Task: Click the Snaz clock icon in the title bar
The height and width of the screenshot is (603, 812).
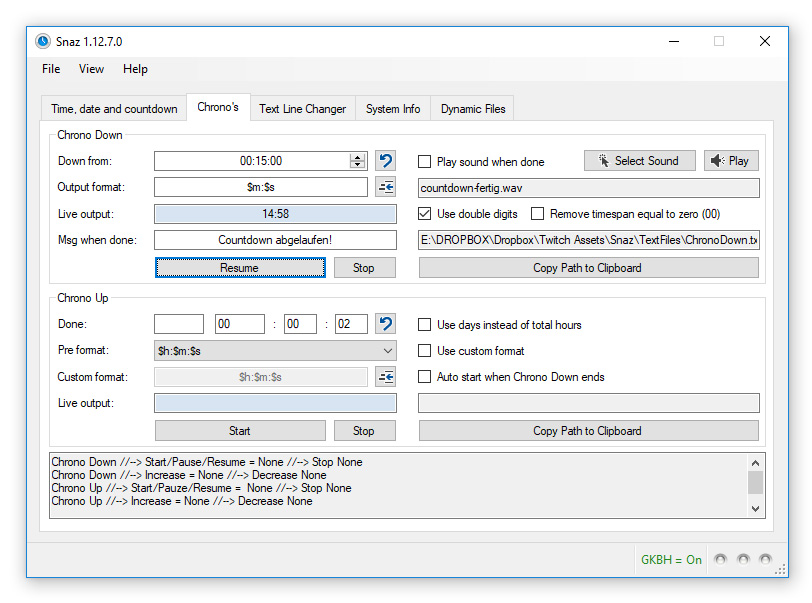Action: coord(43,41)
